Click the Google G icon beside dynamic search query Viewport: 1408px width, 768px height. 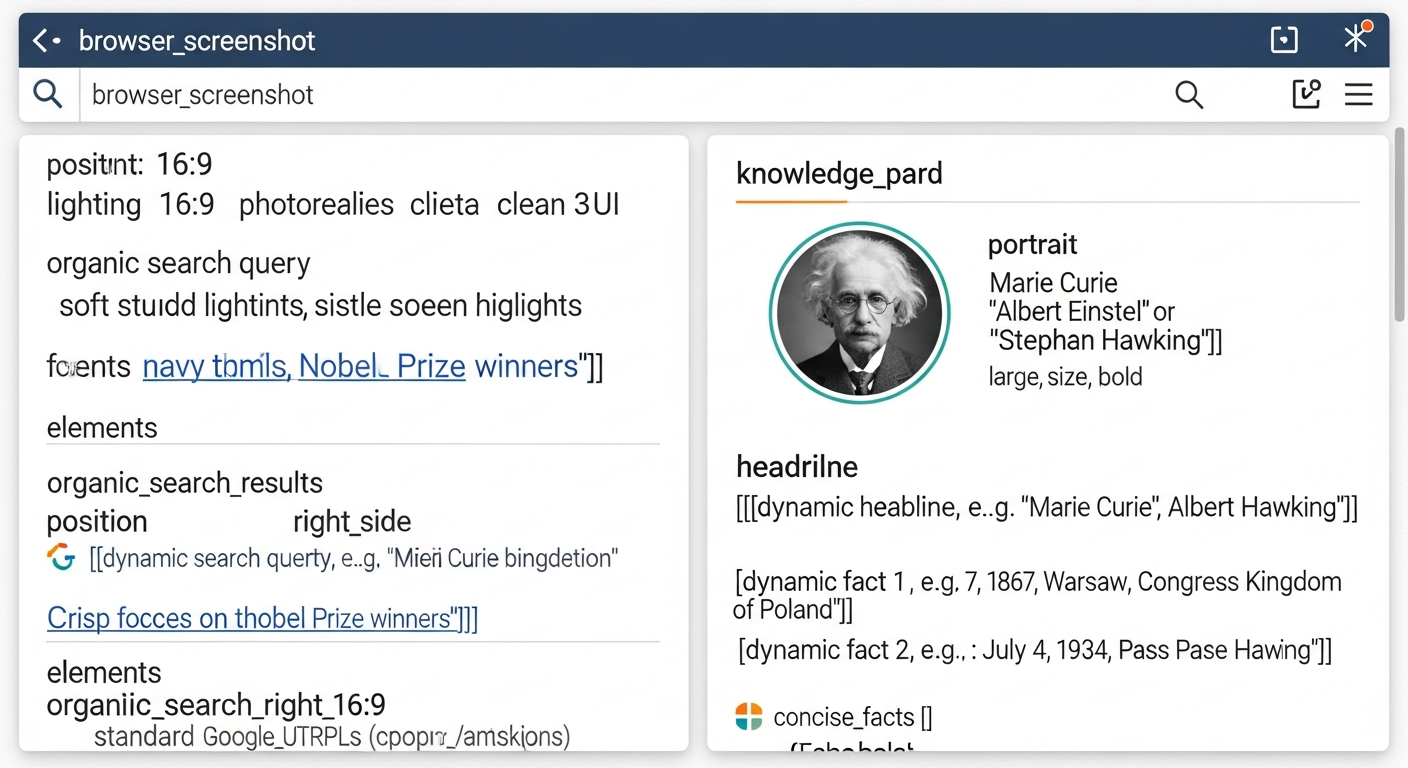pyautogui.click(x=62, y=558)
